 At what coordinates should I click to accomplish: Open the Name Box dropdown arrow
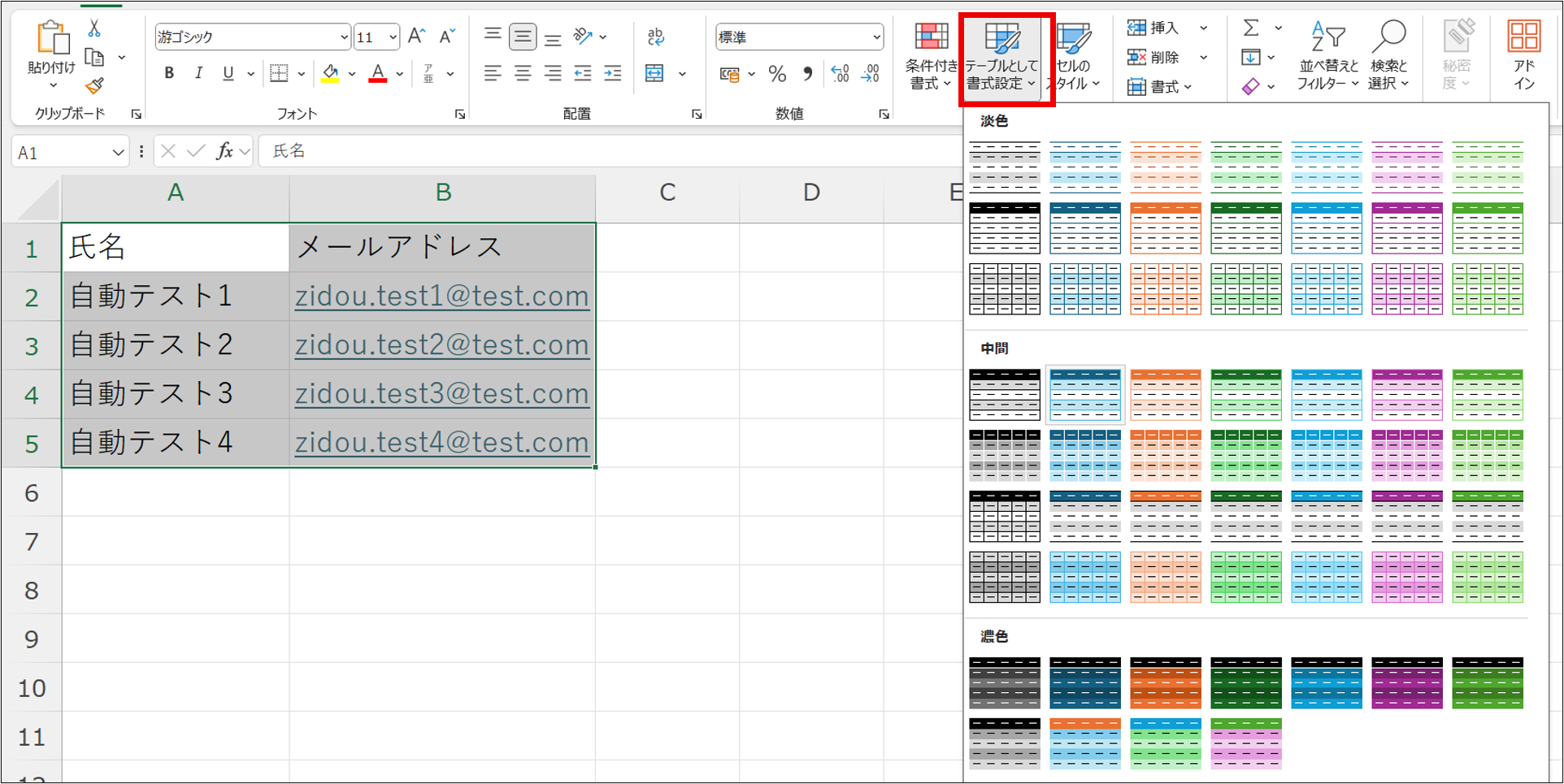[118, 153]
